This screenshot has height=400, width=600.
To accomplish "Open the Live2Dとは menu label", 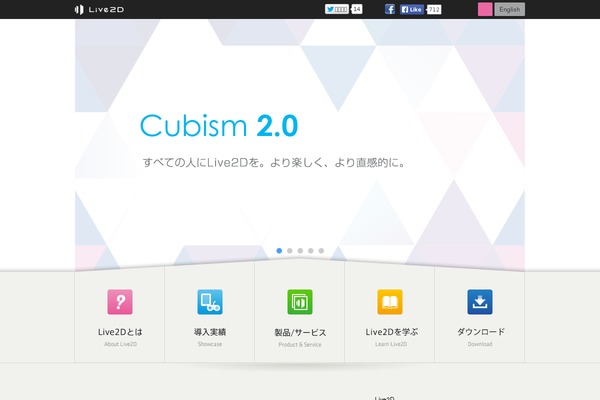I will pyautogui.click(x=120, y=332).
